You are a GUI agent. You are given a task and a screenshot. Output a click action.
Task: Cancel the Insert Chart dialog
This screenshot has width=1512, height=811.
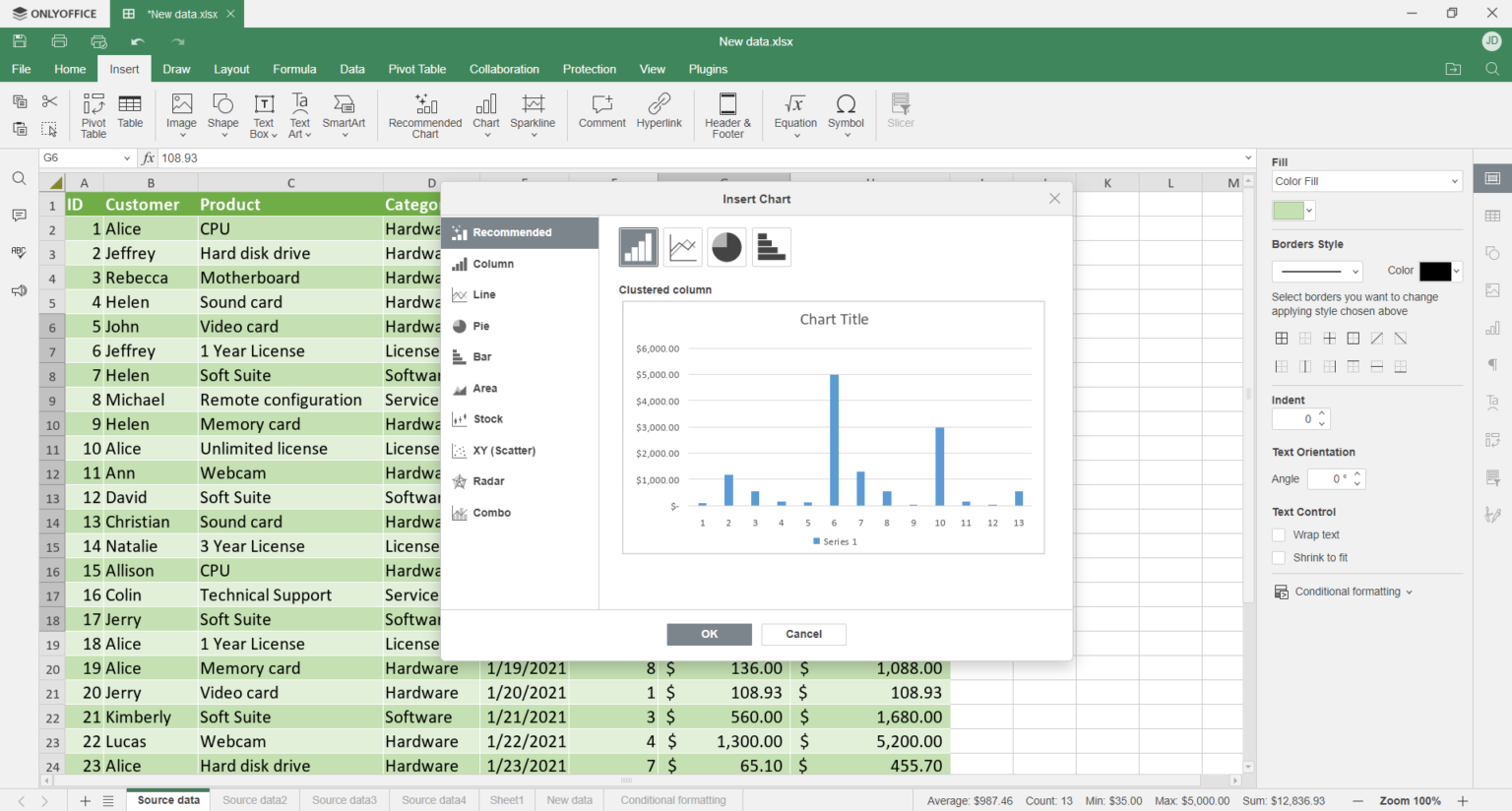[x=803, y=634]
